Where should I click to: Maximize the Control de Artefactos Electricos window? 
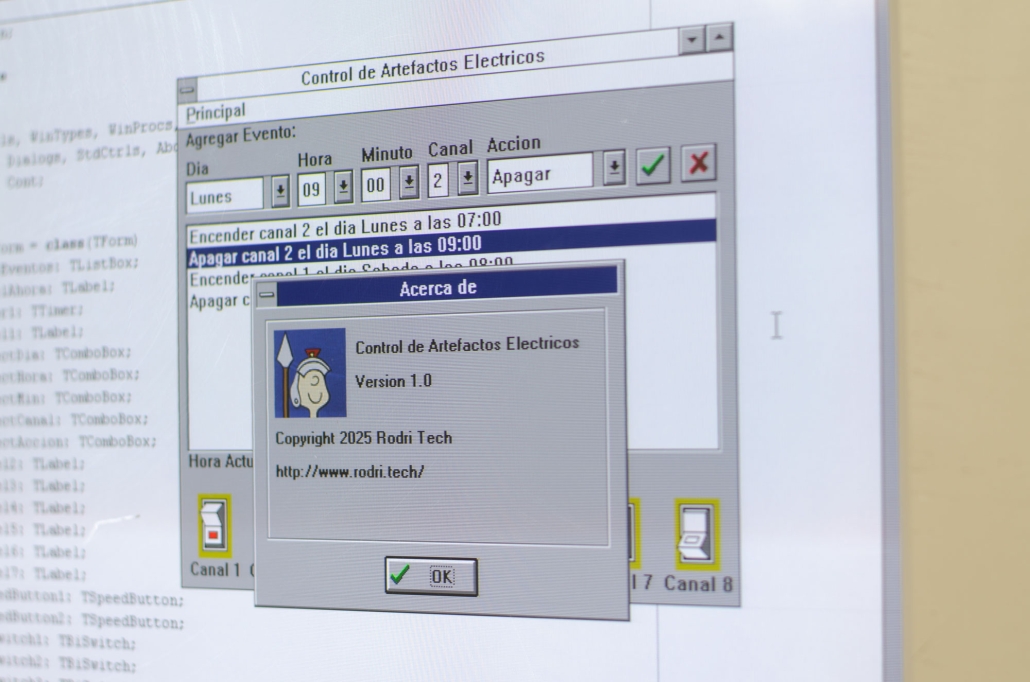coord(720,38)
